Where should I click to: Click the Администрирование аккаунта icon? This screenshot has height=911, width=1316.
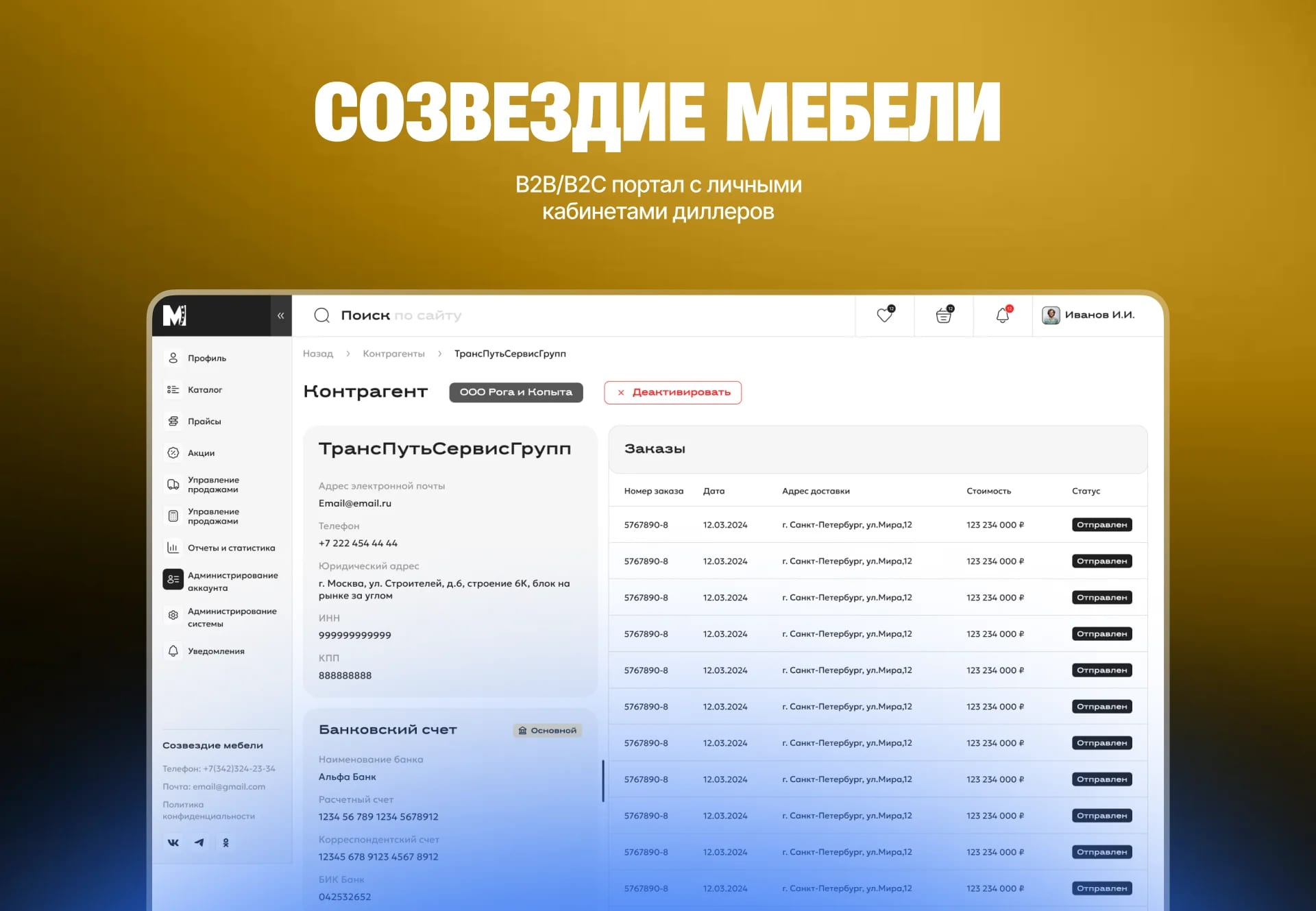pyautogui.click(x=173, y=579)
